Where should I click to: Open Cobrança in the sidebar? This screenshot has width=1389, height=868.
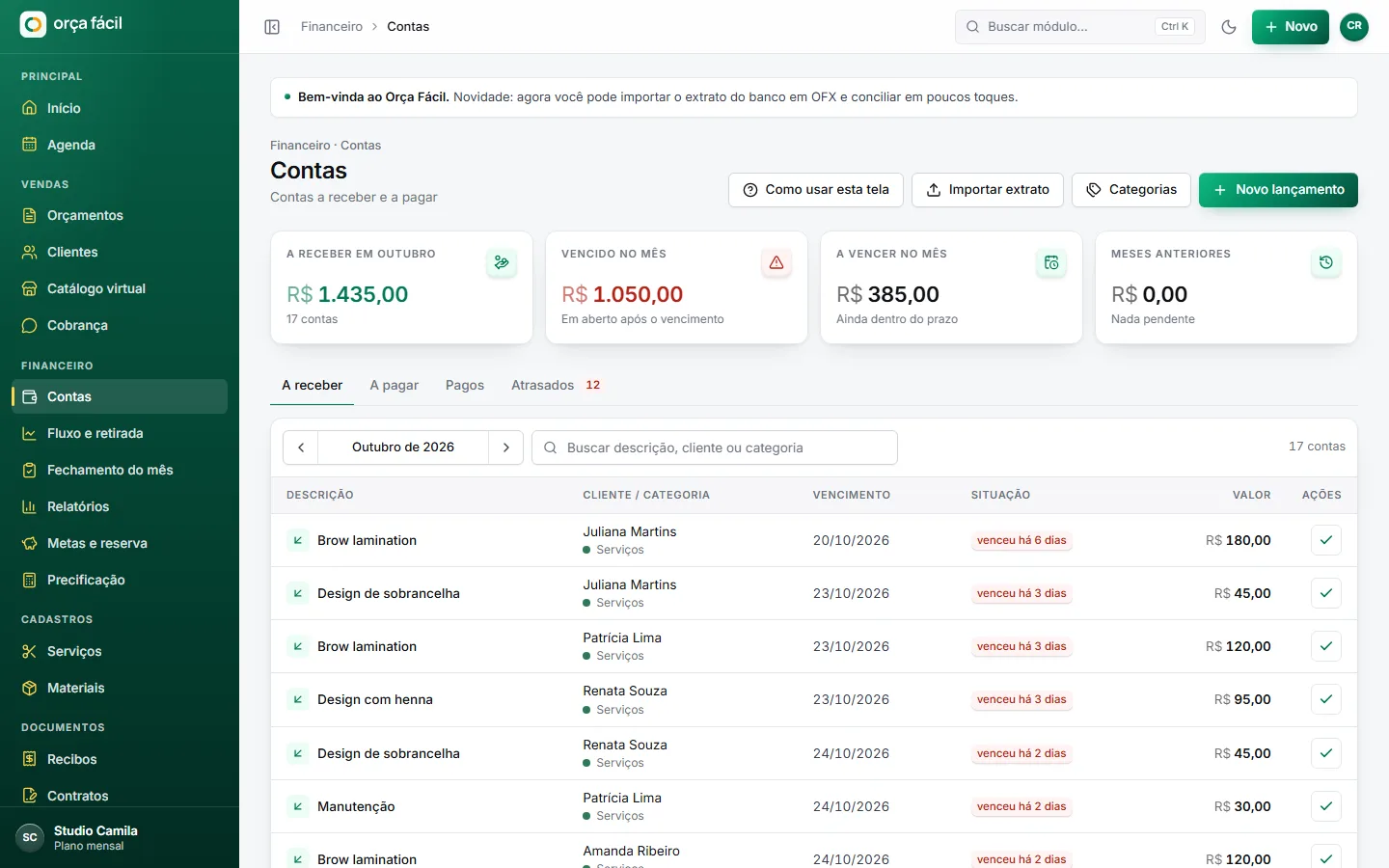coord(120,325)
